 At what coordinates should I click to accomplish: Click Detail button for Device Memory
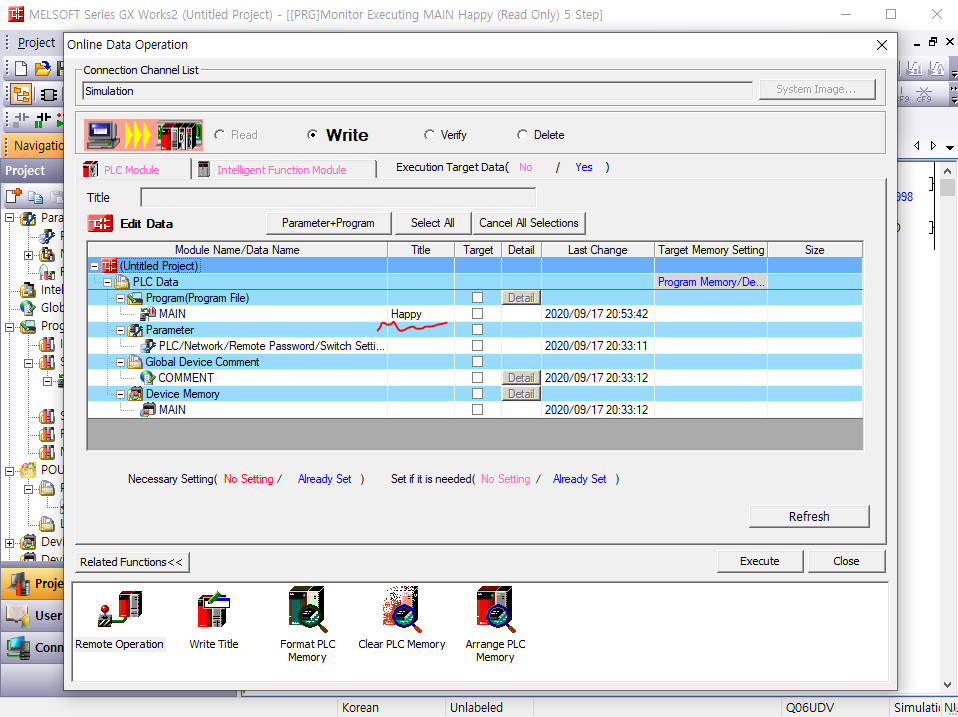[521, 394]
